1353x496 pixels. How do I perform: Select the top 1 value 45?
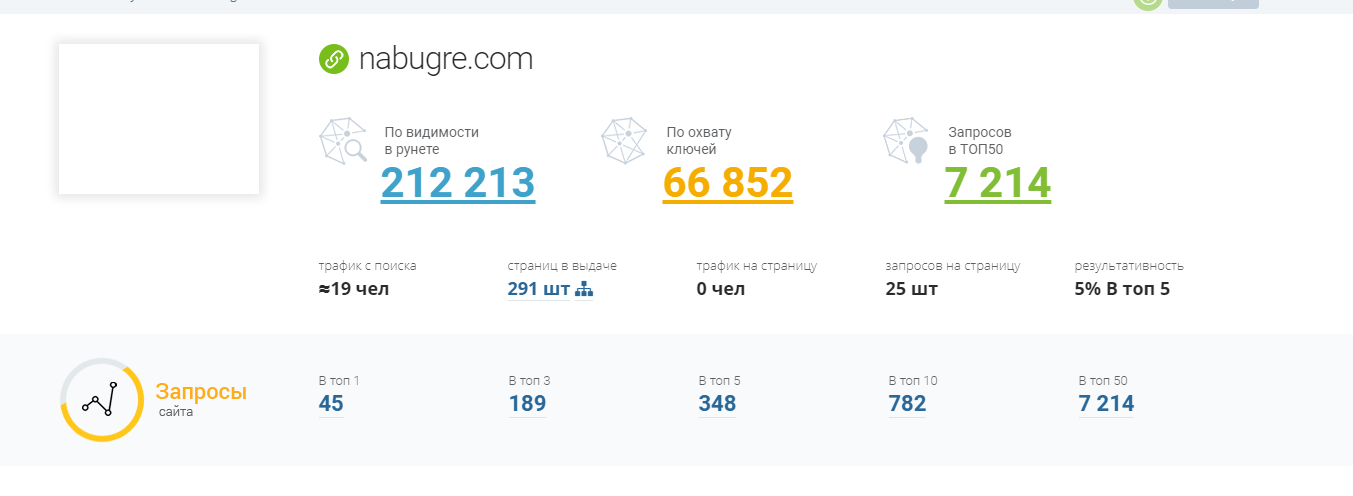tap(331, 404)
